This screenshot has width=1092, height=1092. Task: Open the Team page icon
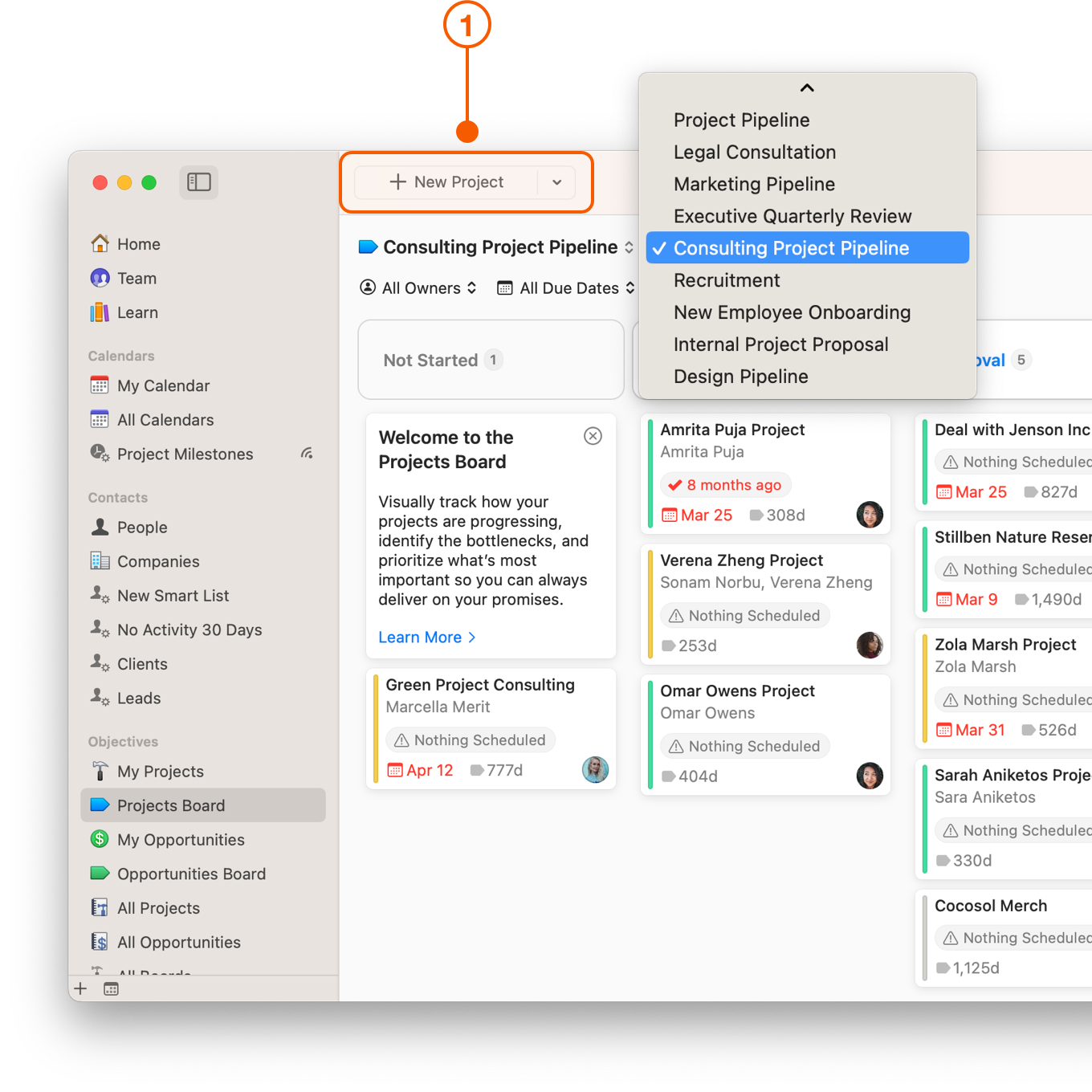(x=100, y=279)
